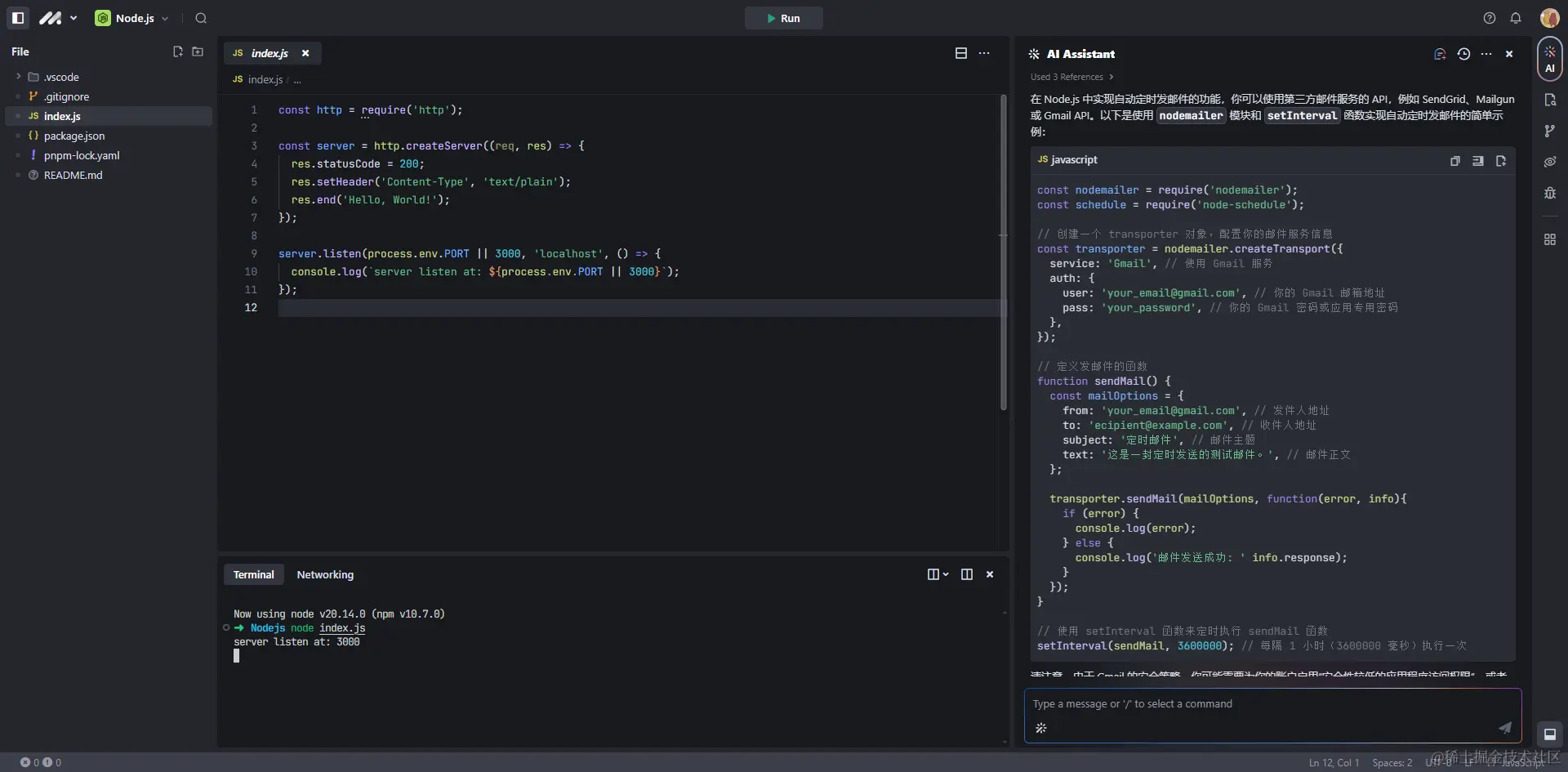Expand Used 3 References

1072,77
